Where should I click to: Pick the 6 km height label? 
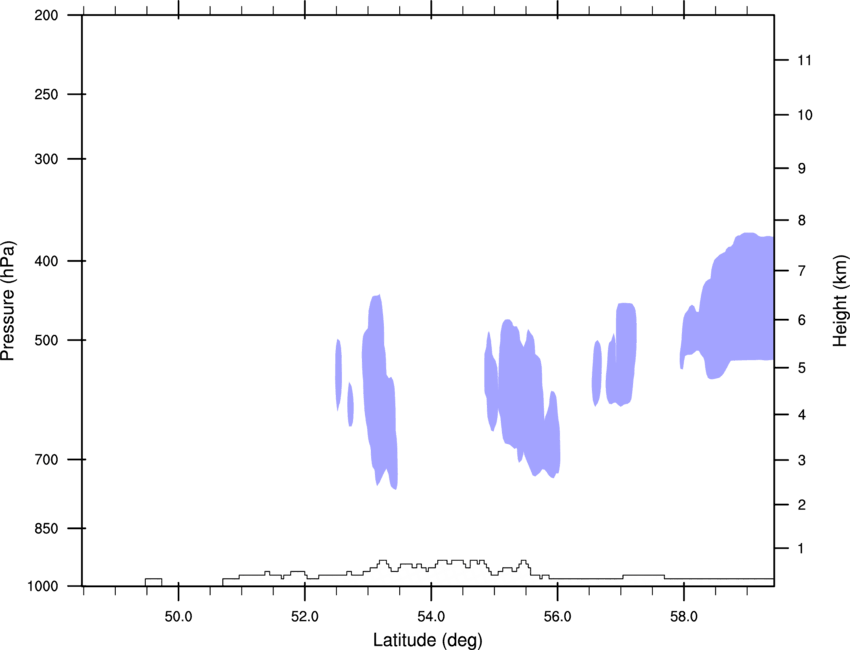coord(802,320)
